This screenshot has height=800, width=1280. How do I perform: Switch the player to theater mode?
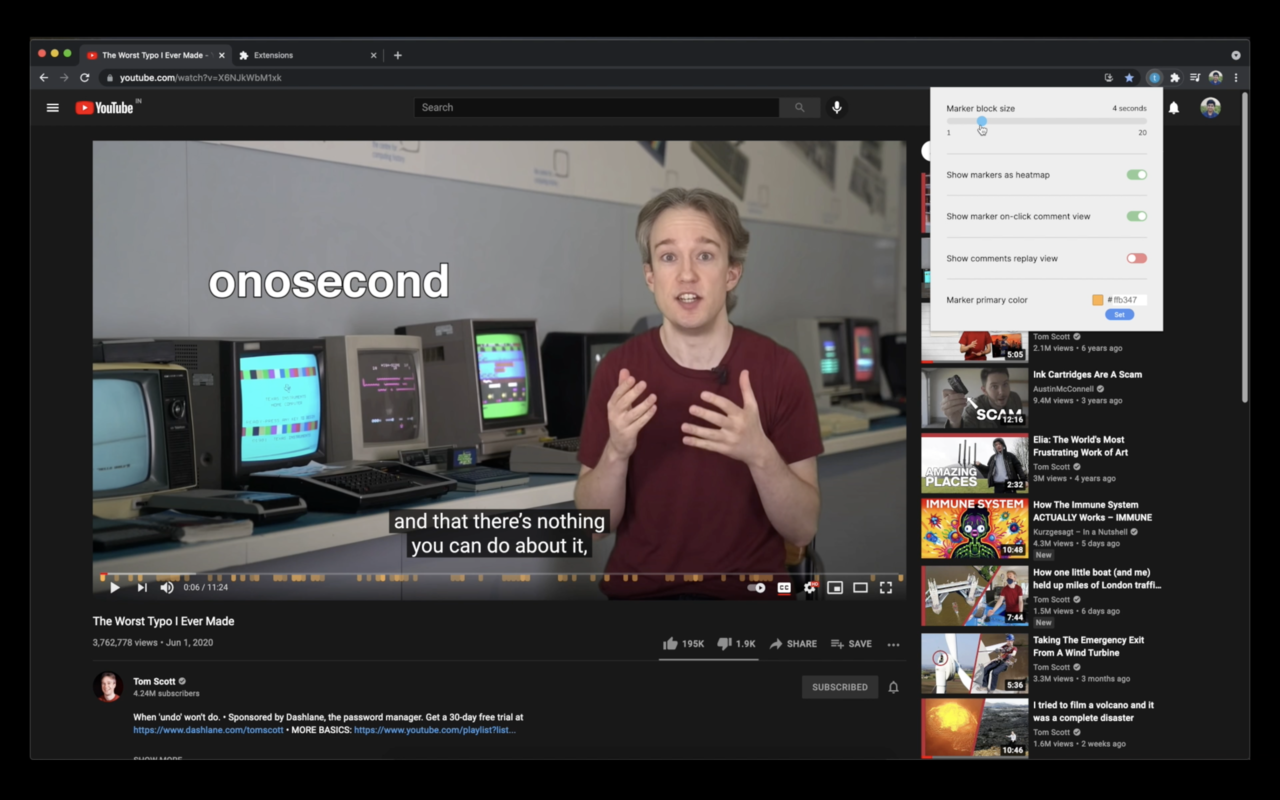coord(860,588)
